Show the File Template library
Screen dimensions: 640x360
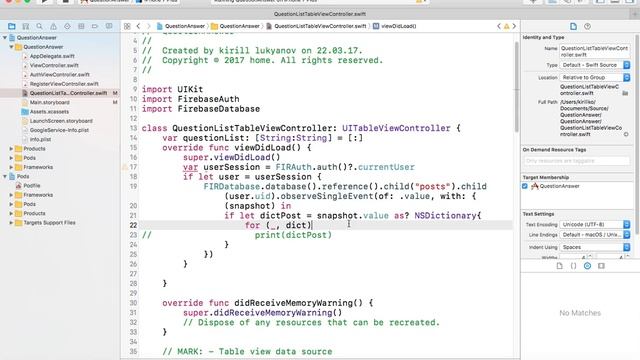click(560, 266)
